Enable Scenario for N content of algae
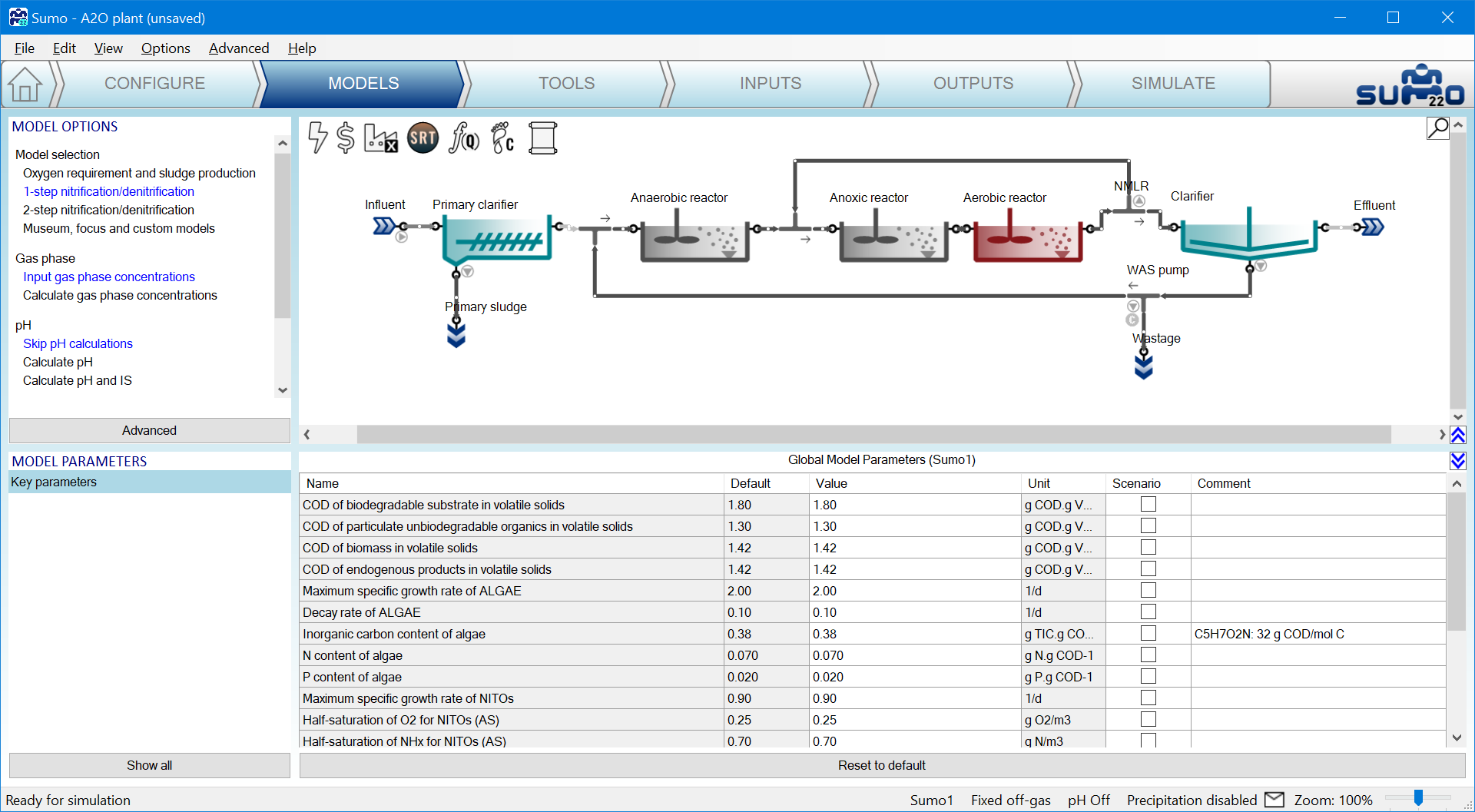The width and height of the screenshot is (1475, 812). coord(1148,655)
